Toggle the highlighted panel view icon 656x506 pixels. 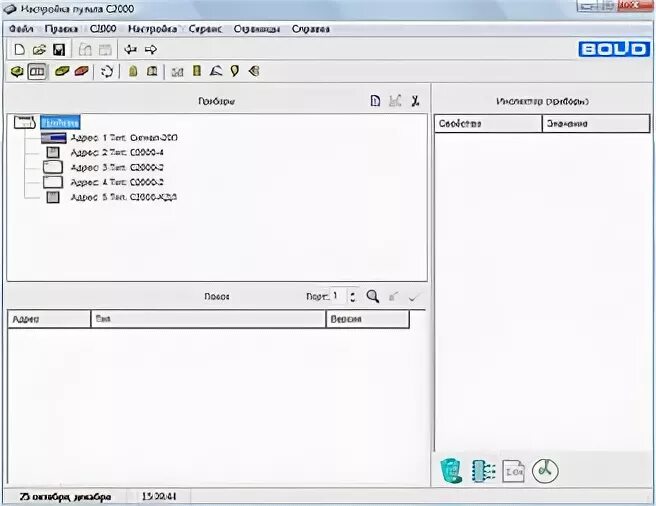pos(37,72)
